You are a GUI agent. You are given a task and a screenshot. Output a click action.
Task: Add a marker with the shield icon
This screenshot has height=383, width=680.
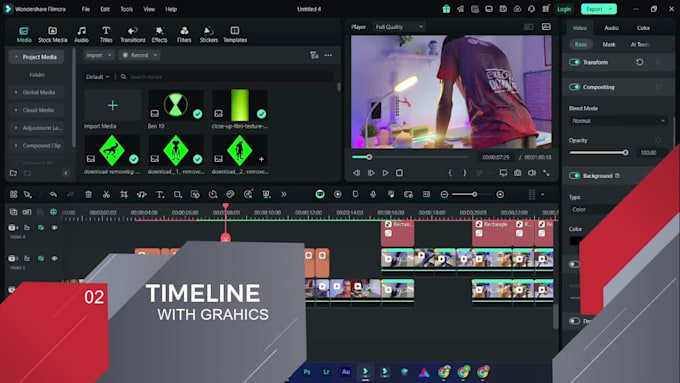tap(355, 194)
